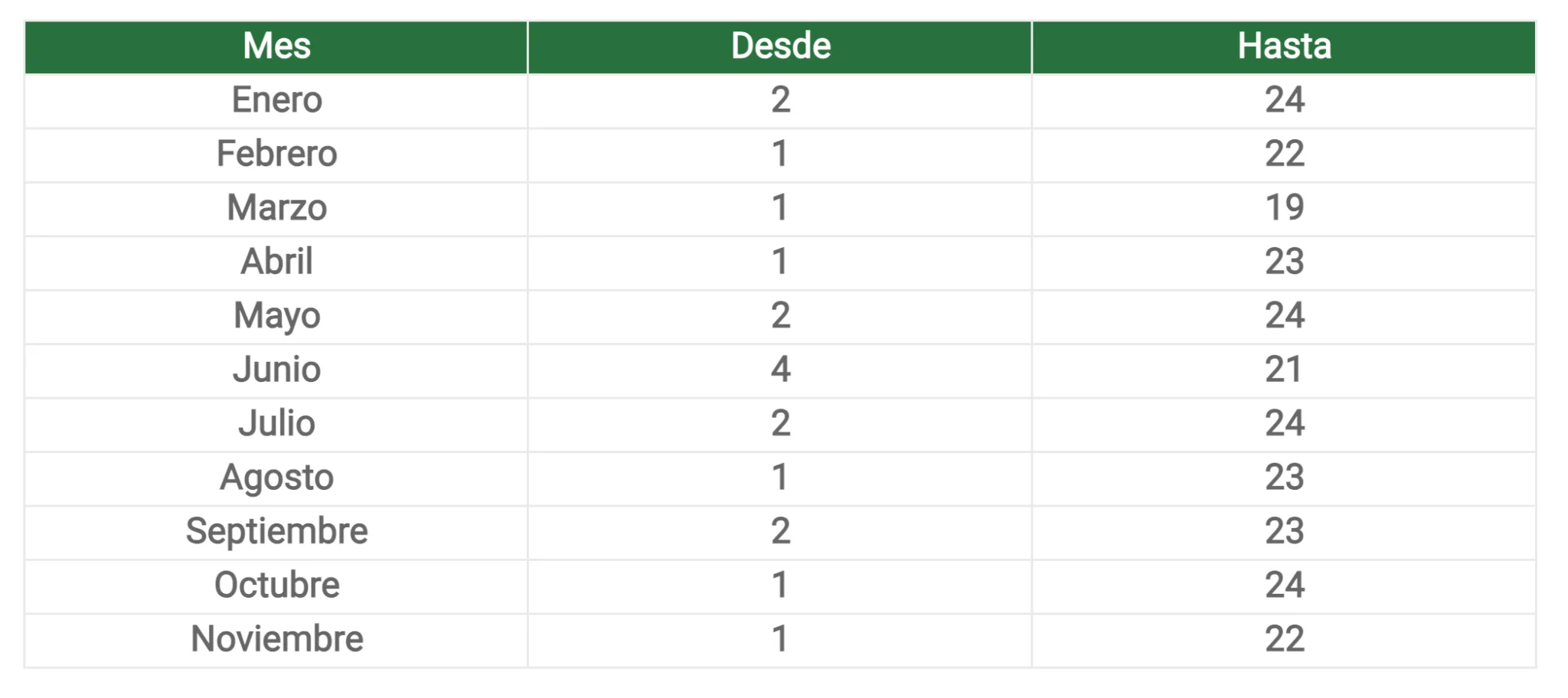Click the Agosto row label
Screen dimensions: 1568x698
(276, 478)
